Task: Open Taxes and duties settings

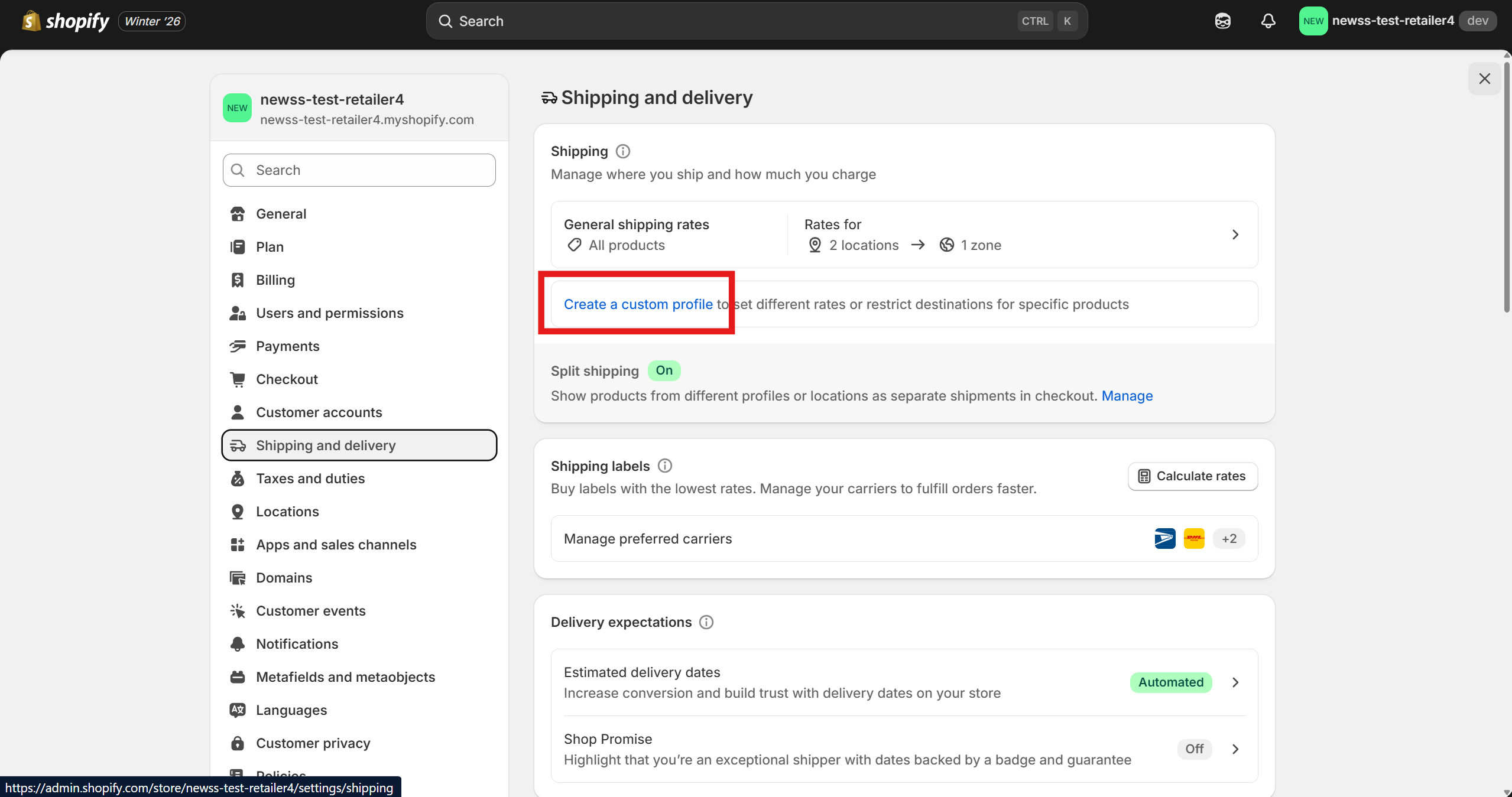Action: tap(310, 478)
